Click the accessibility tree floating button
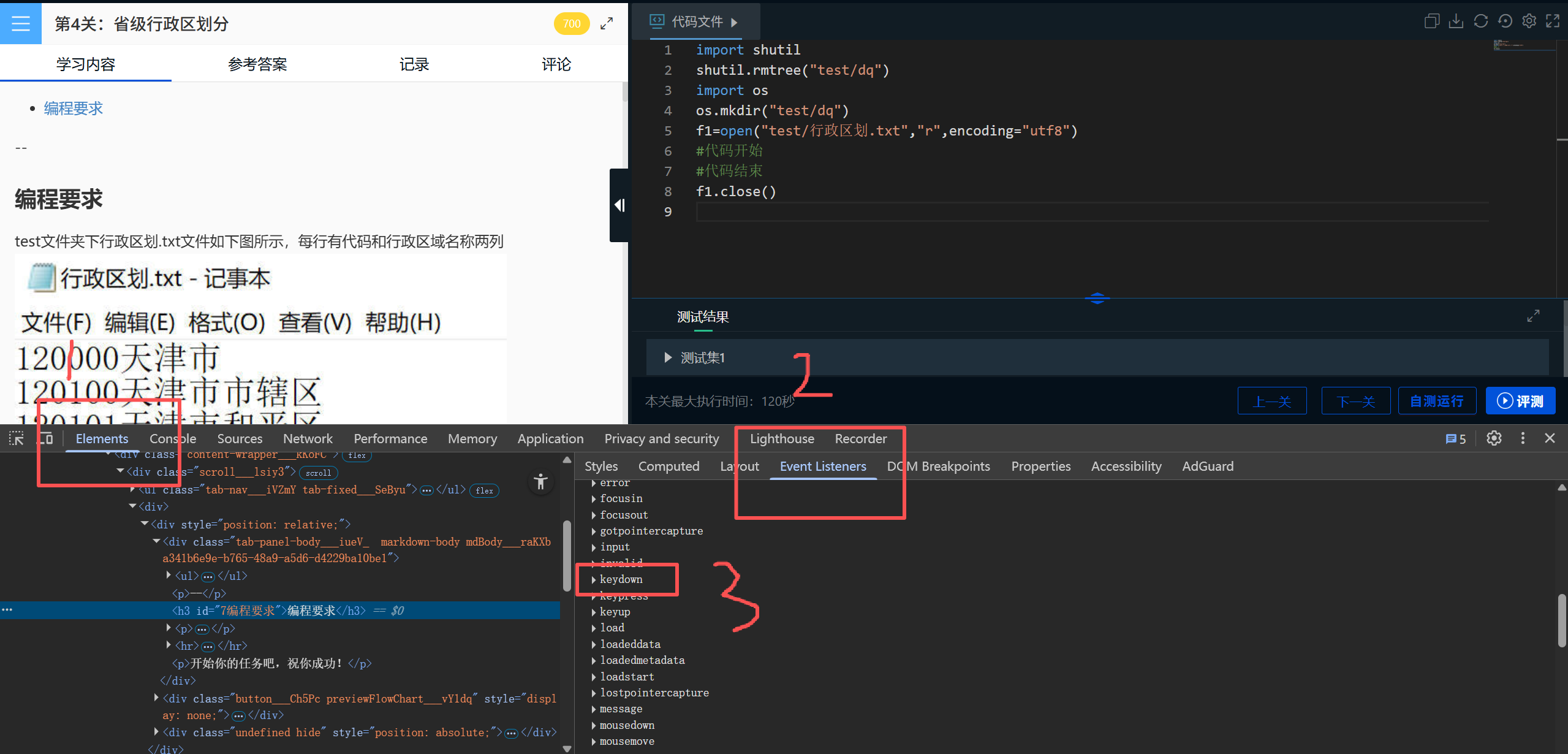The image size is (1568, 754). pos(540,482)
